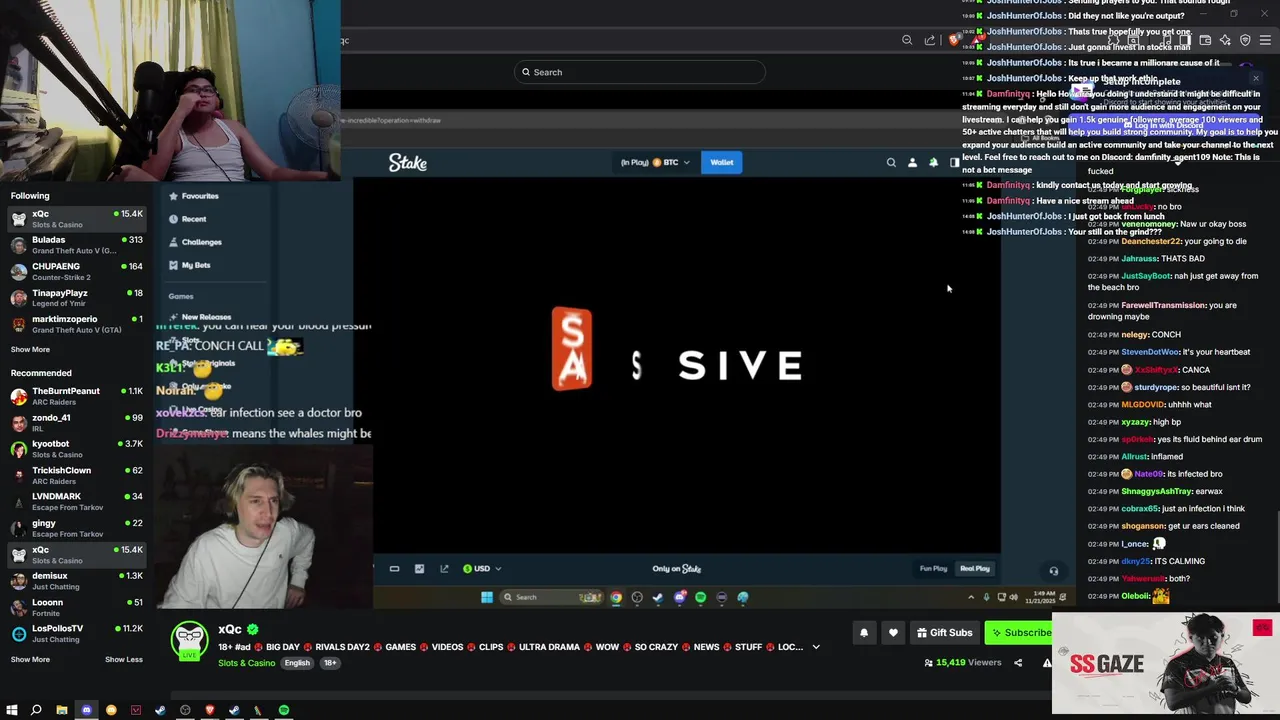This screenshot has height=720, width=1280.
Task: Click Discord on the bottom taskbar
Action: pyautogui.click(x=86, y=710)
